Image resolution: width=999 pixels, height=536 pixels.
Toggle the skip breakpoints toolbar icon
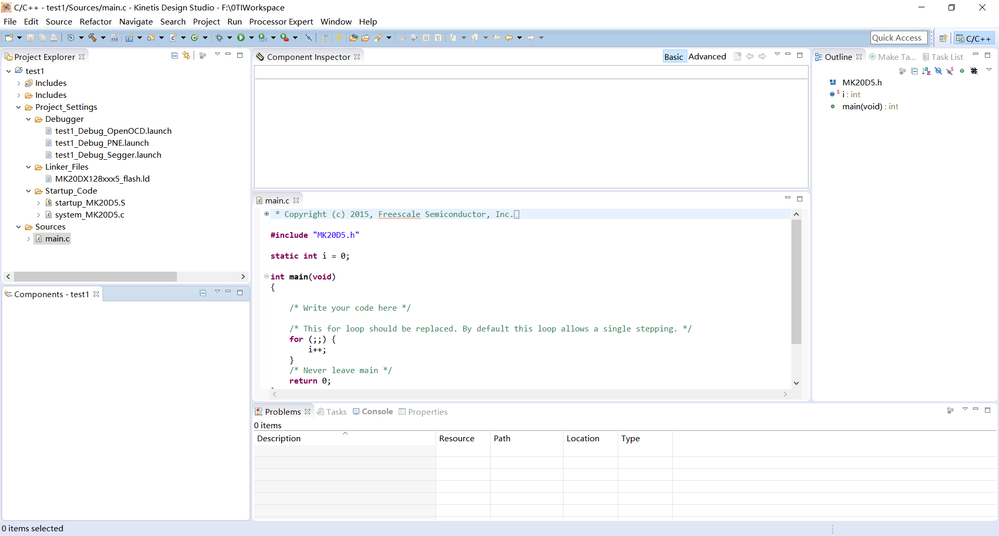tap(308, 38)
